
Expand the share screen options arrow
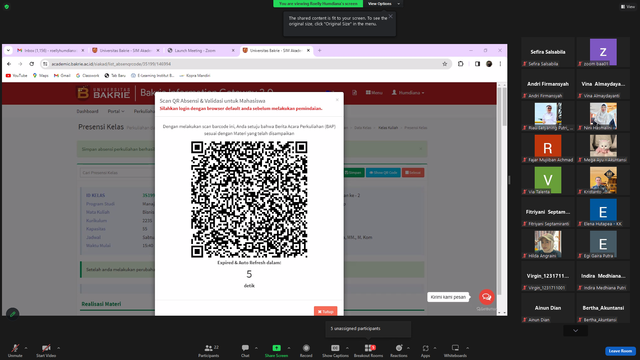pos(289,348)
